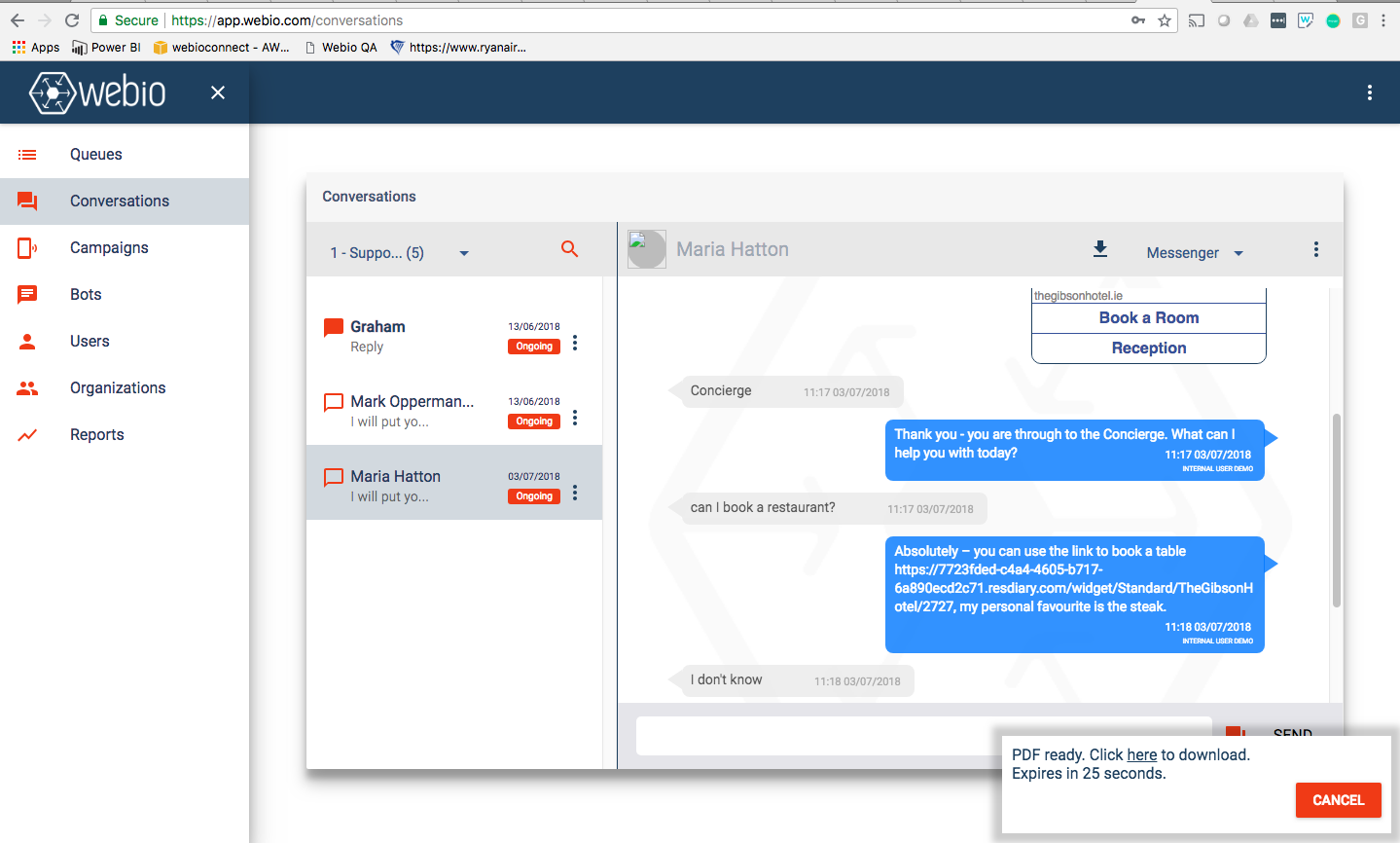Open the top bar three-dot menu
Screen dimensions: 1400x843
1369,92
